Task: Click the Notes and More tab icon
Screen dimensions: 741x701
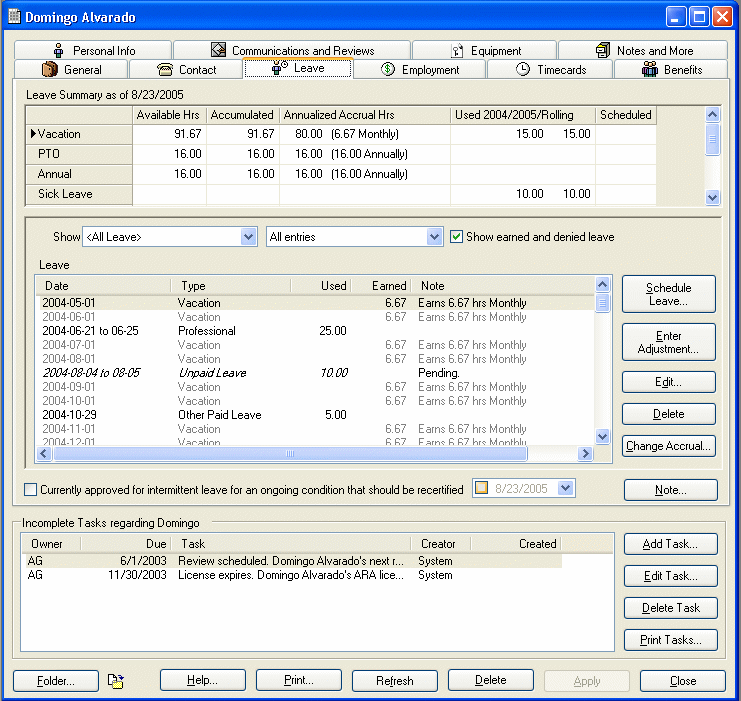Action: (603, 51)
